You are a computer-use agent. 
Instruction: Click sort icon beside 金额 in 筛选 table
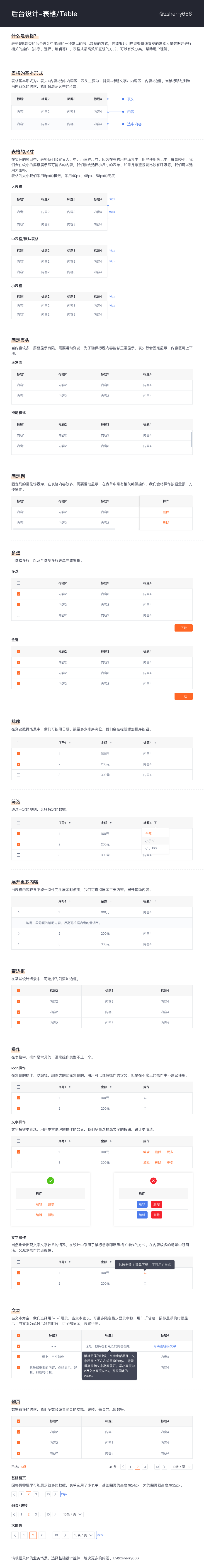pyautogui.click(x=111, y=823)
